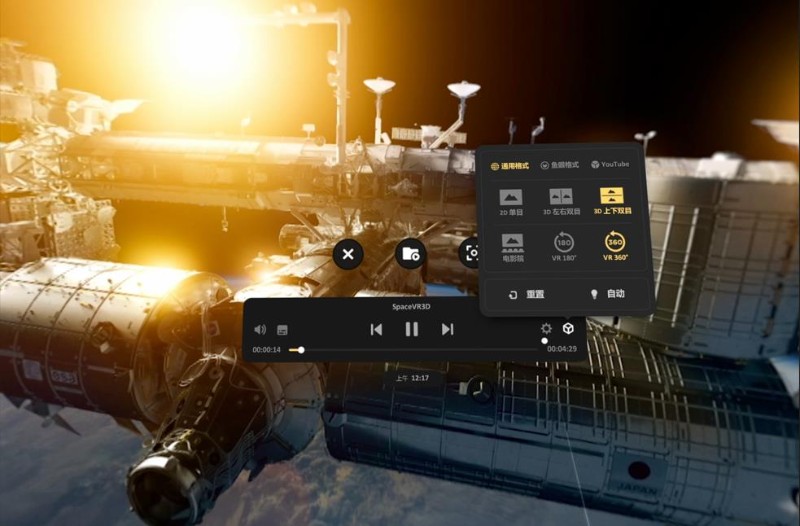Open the video folder browser icon
800x526 pixels.
411,254
